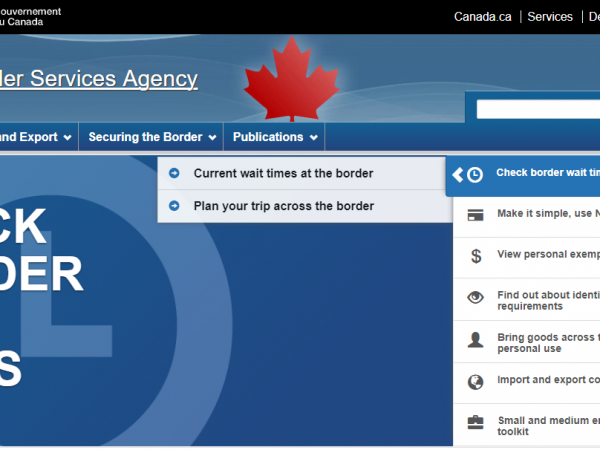
Task: Click the arrow icon beside Current wait times
Action: point(174,173)
